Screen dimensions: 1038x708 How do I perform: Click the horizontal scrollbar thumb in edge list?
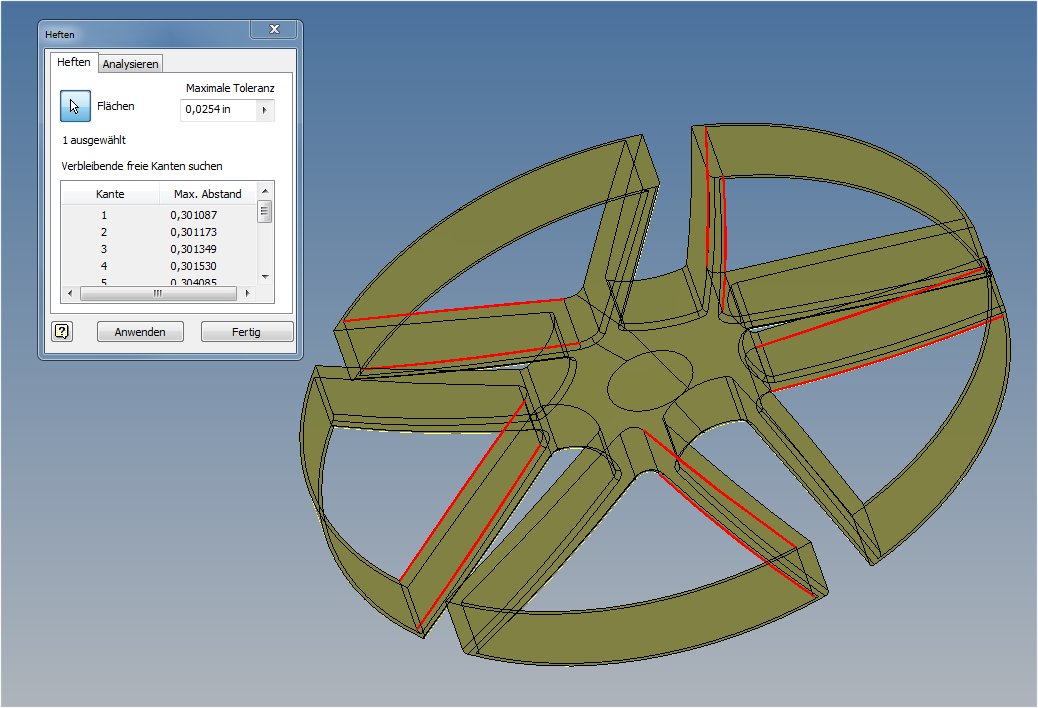[x=158, y=293]
